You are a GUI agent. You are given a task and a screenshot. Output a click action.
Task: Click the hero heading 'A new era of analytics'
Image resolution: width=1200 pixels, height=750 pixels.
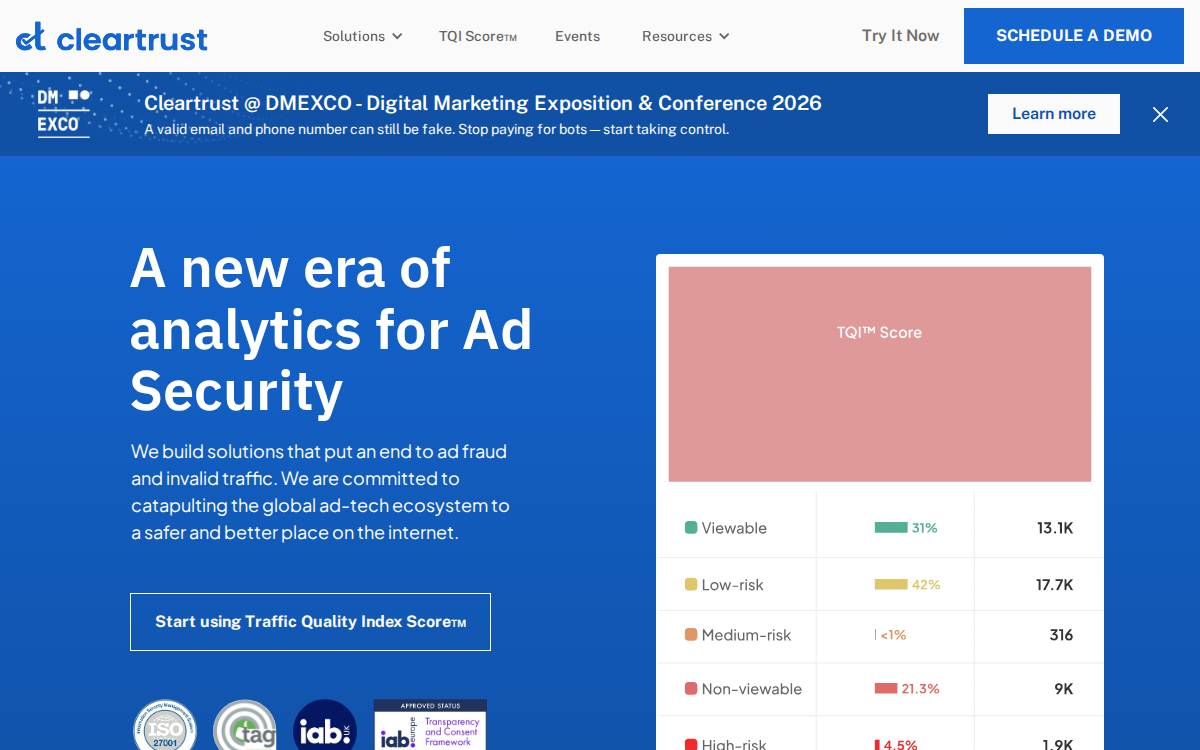(x=331, y=329)
